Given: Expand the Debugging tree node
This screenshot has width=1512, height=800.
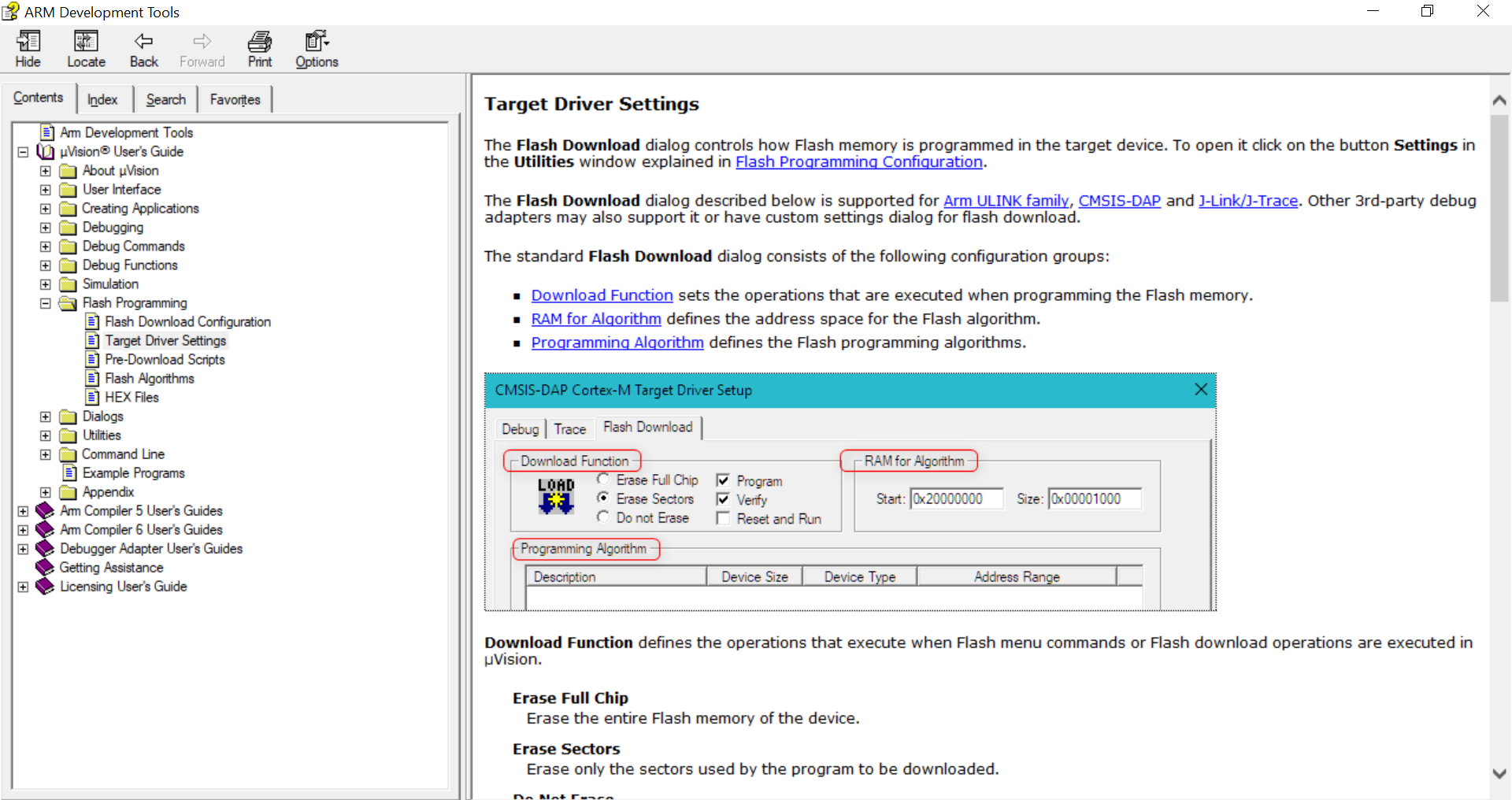Looking at the screenshot, I should point(45,228).
